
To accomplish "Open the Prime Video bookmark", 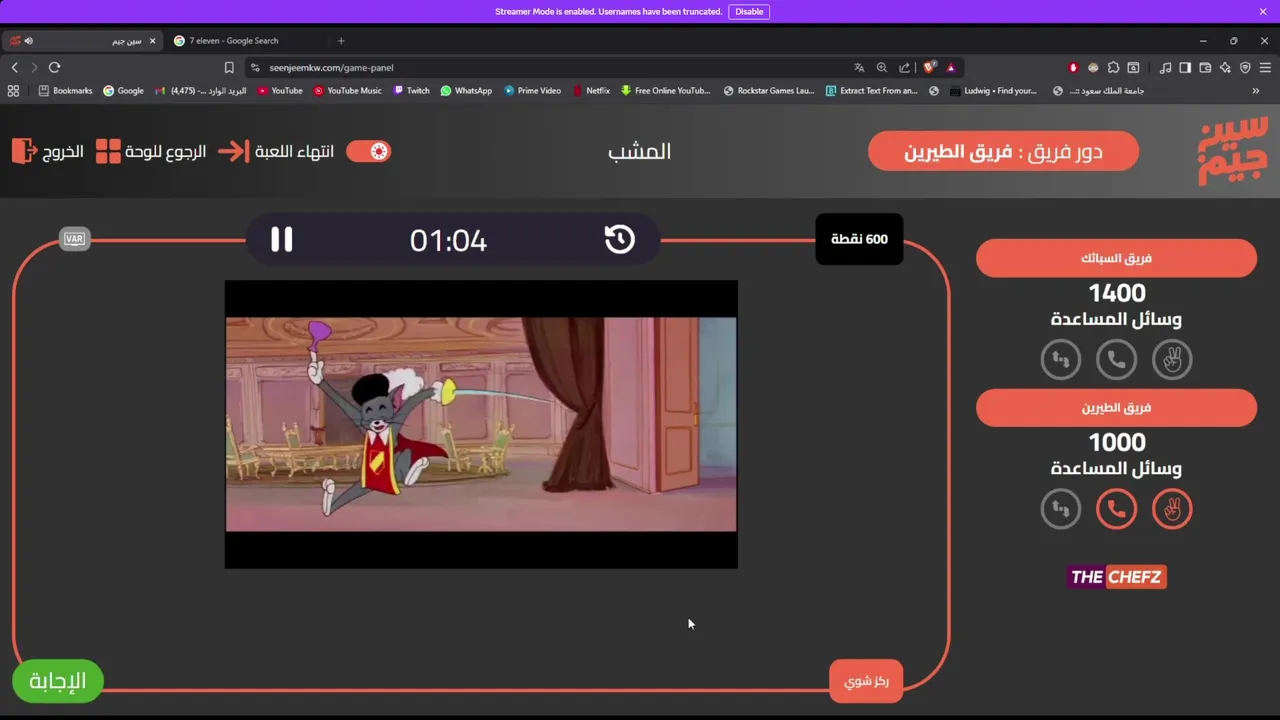I will (532, 90).
